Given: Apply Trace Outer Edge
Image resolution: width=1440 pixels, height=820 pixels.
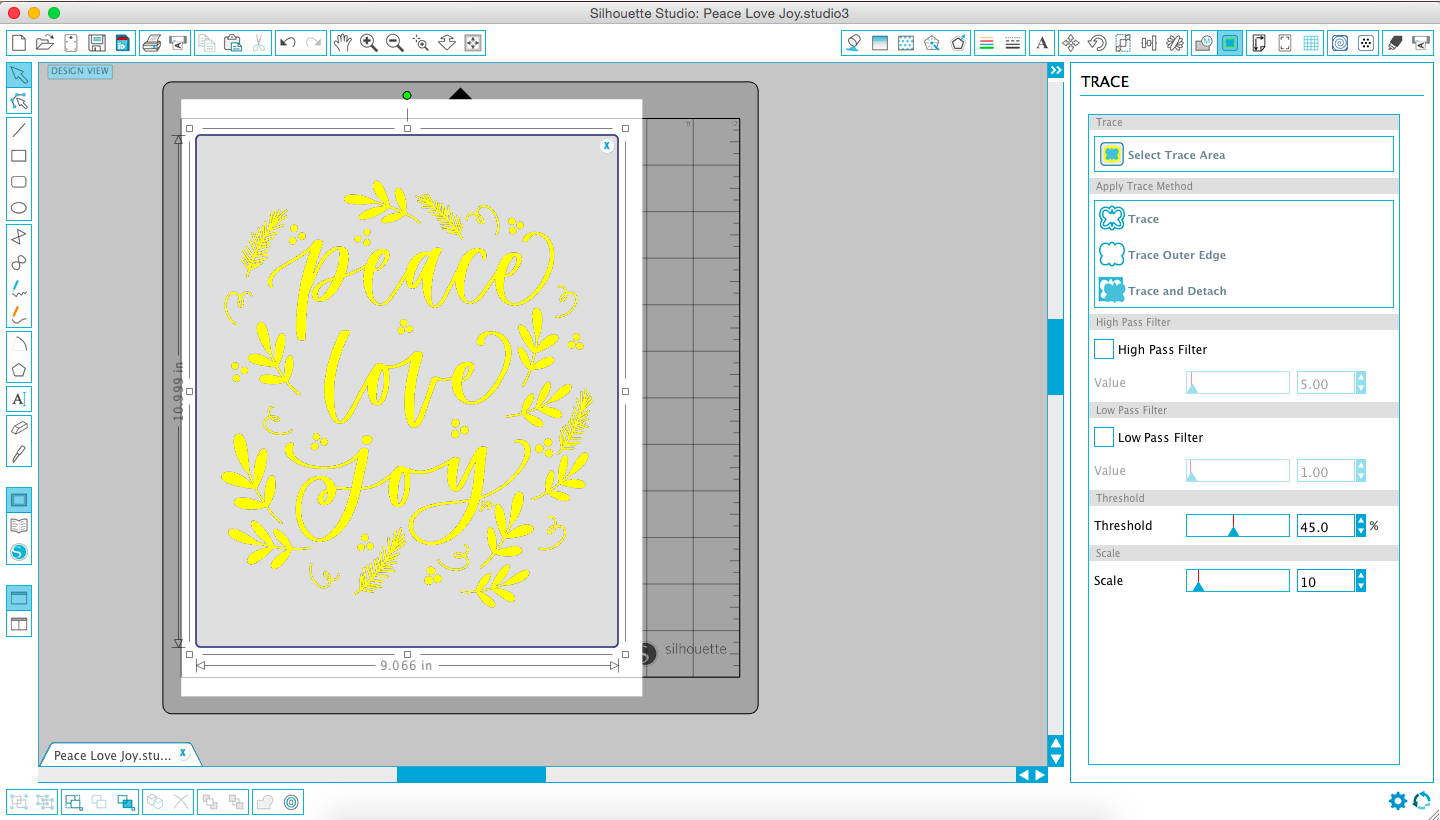Looking at the screenshot, I should (1244, 254).
